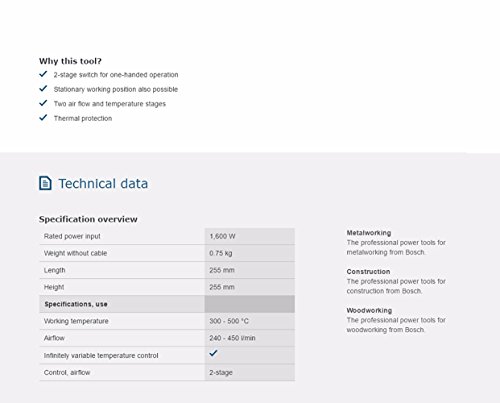The height and width of the screenshot is (403, 500).
Task: Click checkmark beside Thermal protection
Action: click(43, 118)
